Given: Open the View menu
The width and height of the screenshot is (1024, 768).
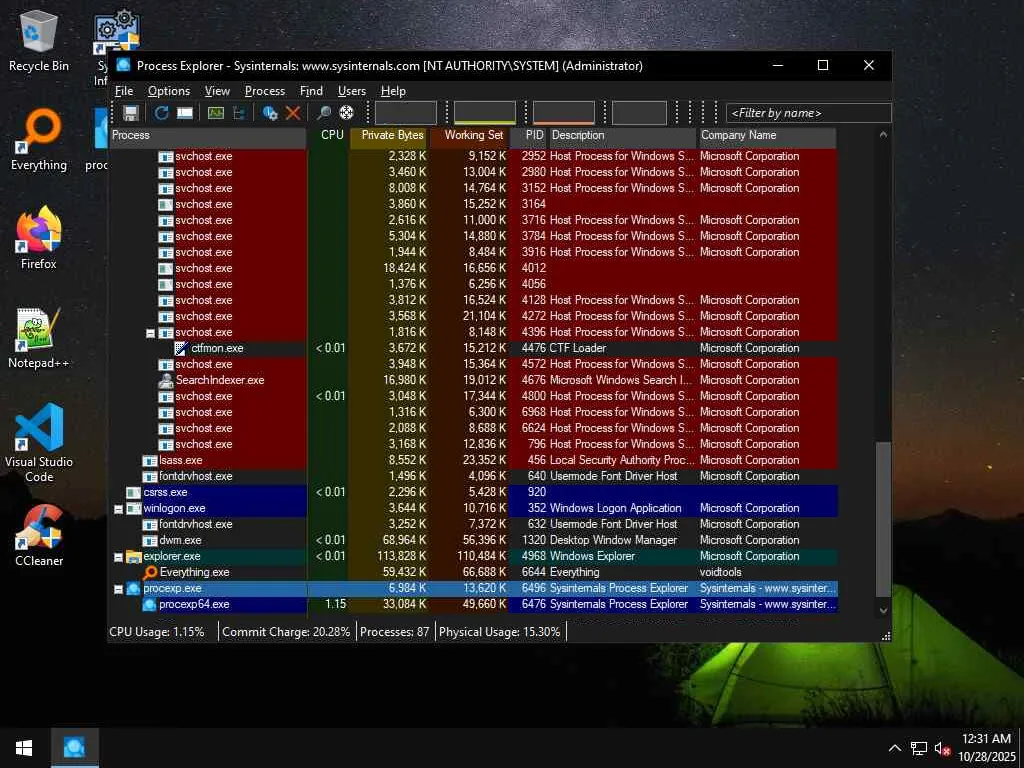Looking at the screenshot, I should click(217, 91).
